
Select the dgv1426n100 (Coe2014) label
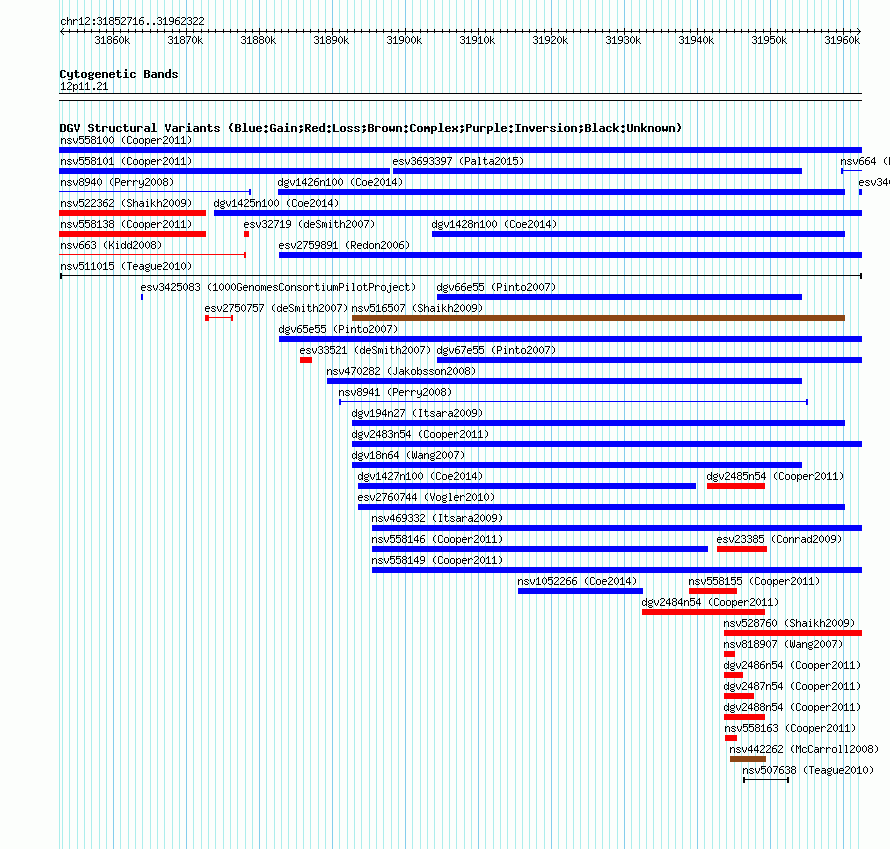340,182
